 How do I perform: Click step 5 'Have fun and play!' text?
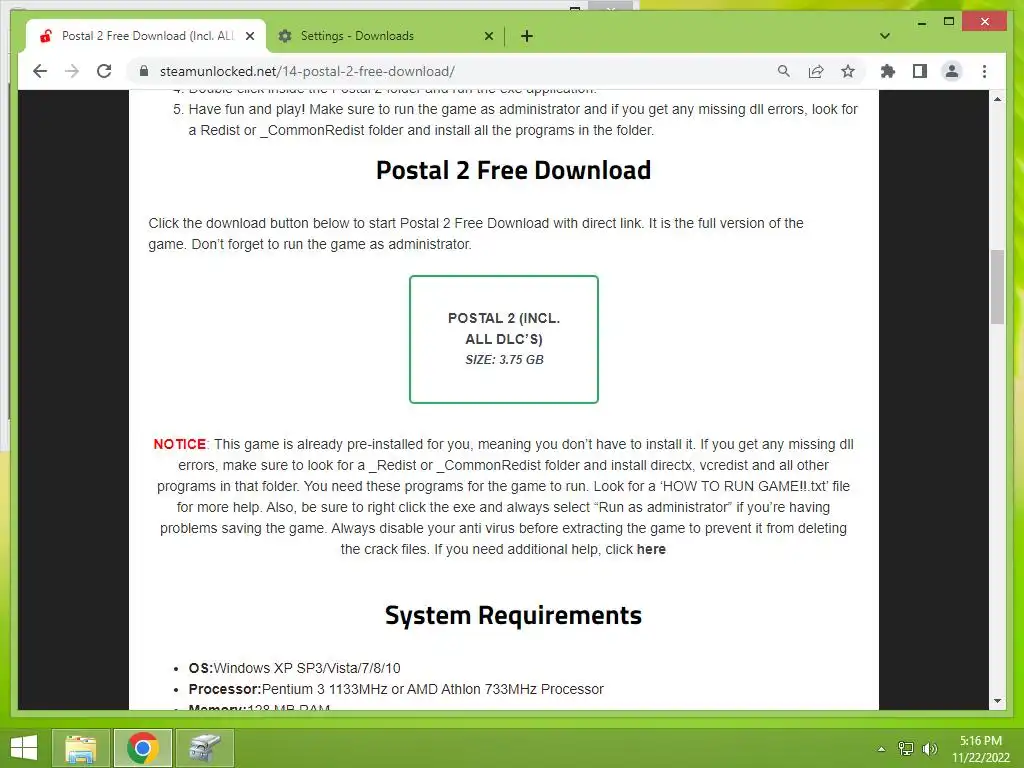(x=522, y=120)
